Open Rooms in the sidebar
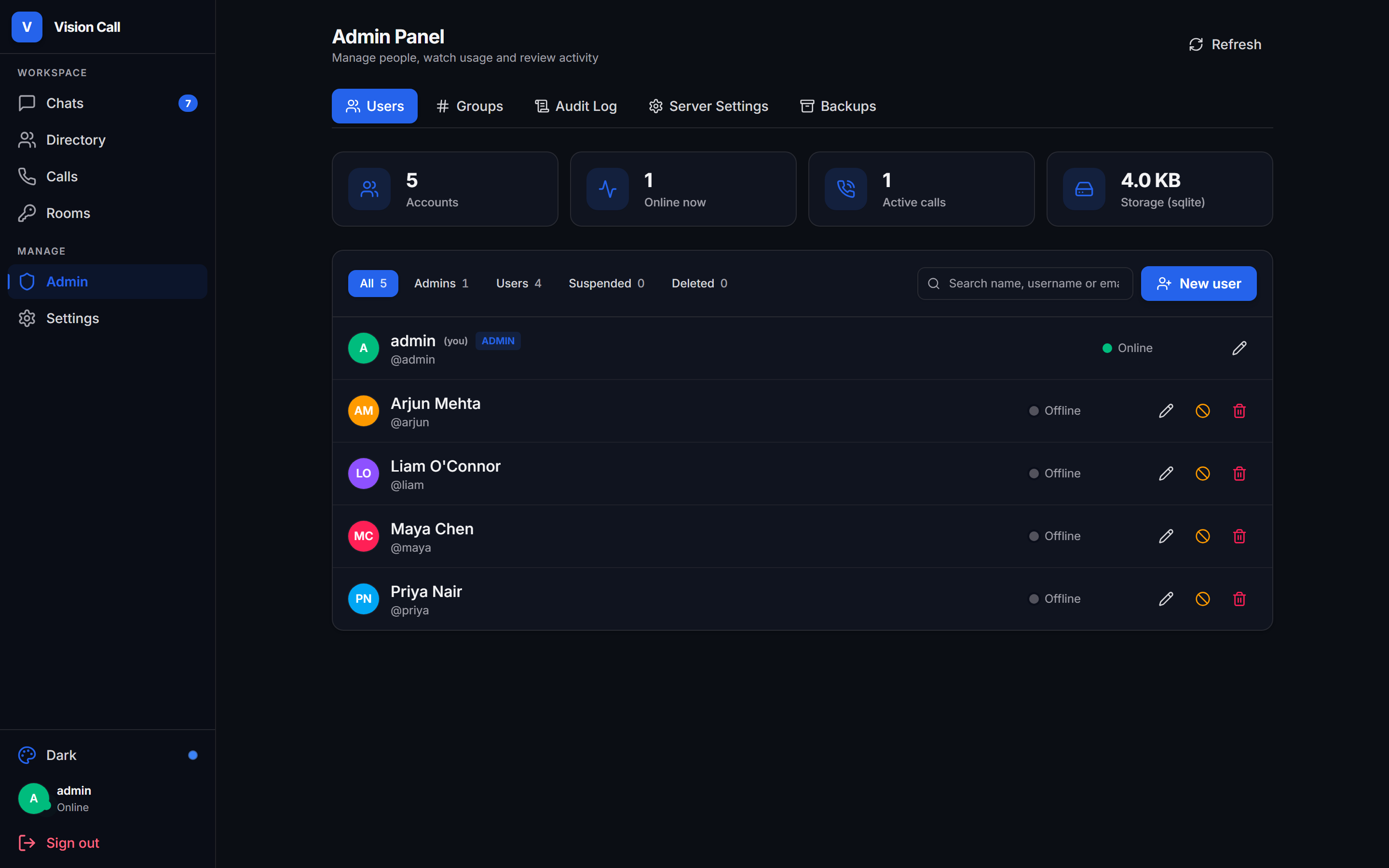This screenshot has width=1389, height=868. 108,213
